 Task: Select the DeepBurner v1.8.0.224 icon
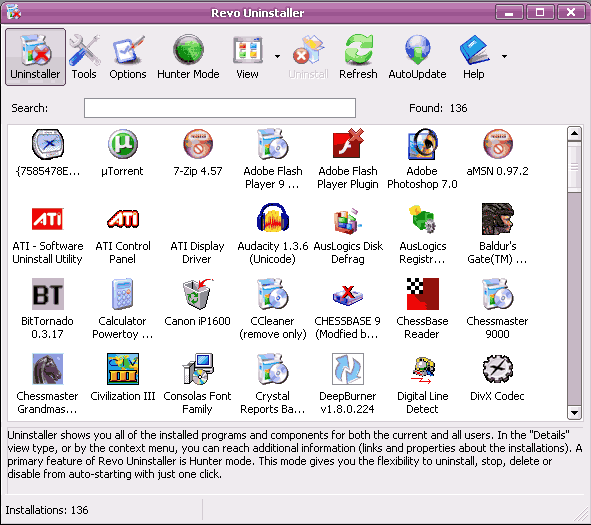(348, 369)
